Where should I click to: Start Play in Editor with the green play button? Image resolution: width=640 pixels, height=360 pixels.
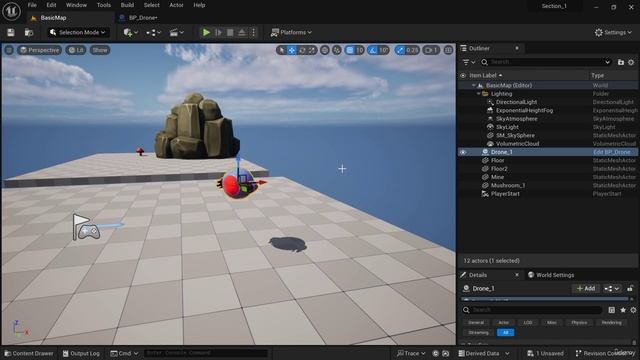coord(206,32)
